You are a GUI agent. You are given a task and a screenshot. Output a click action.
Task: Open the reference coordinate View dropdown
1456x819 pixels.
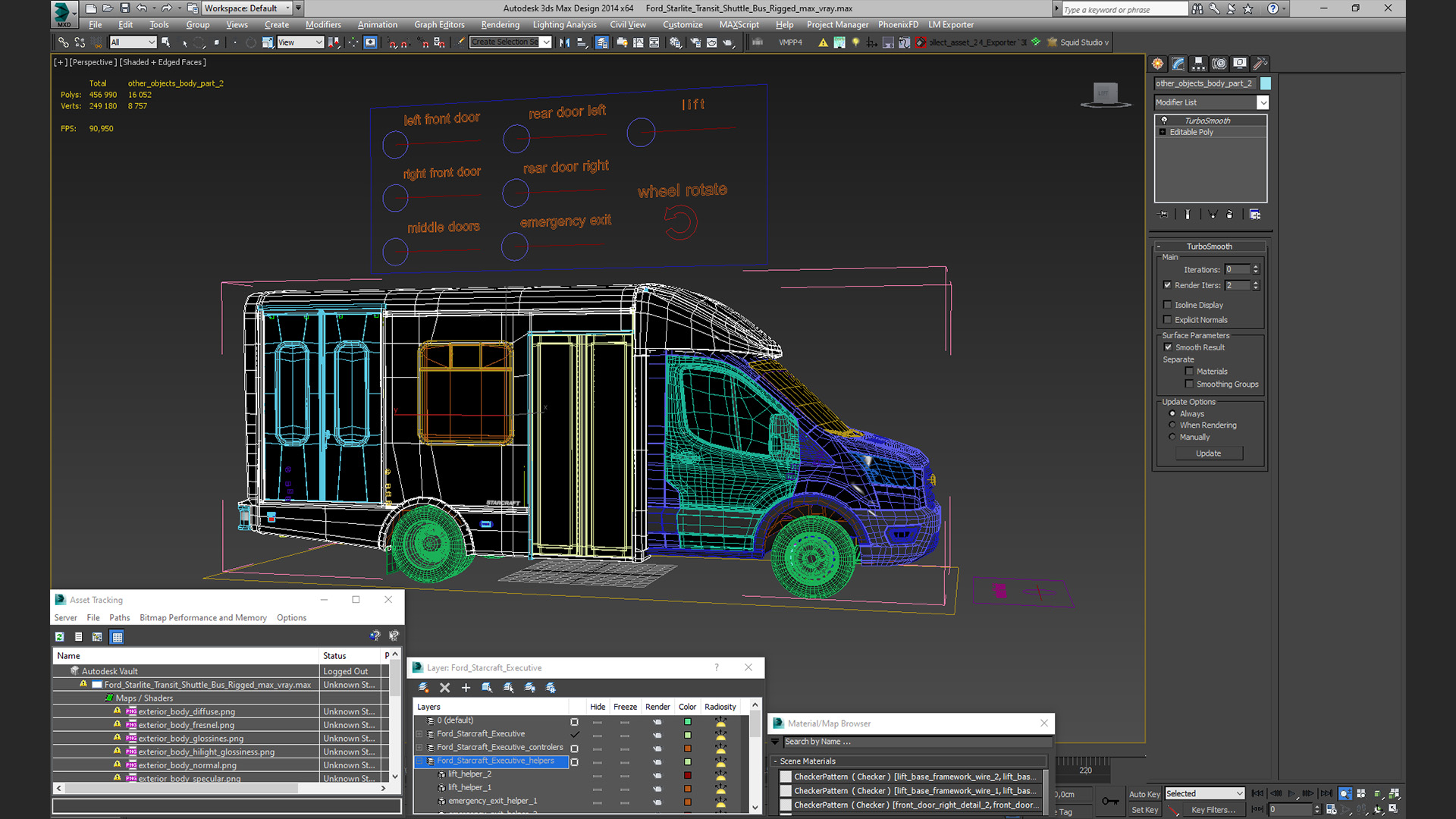(300, 42)
